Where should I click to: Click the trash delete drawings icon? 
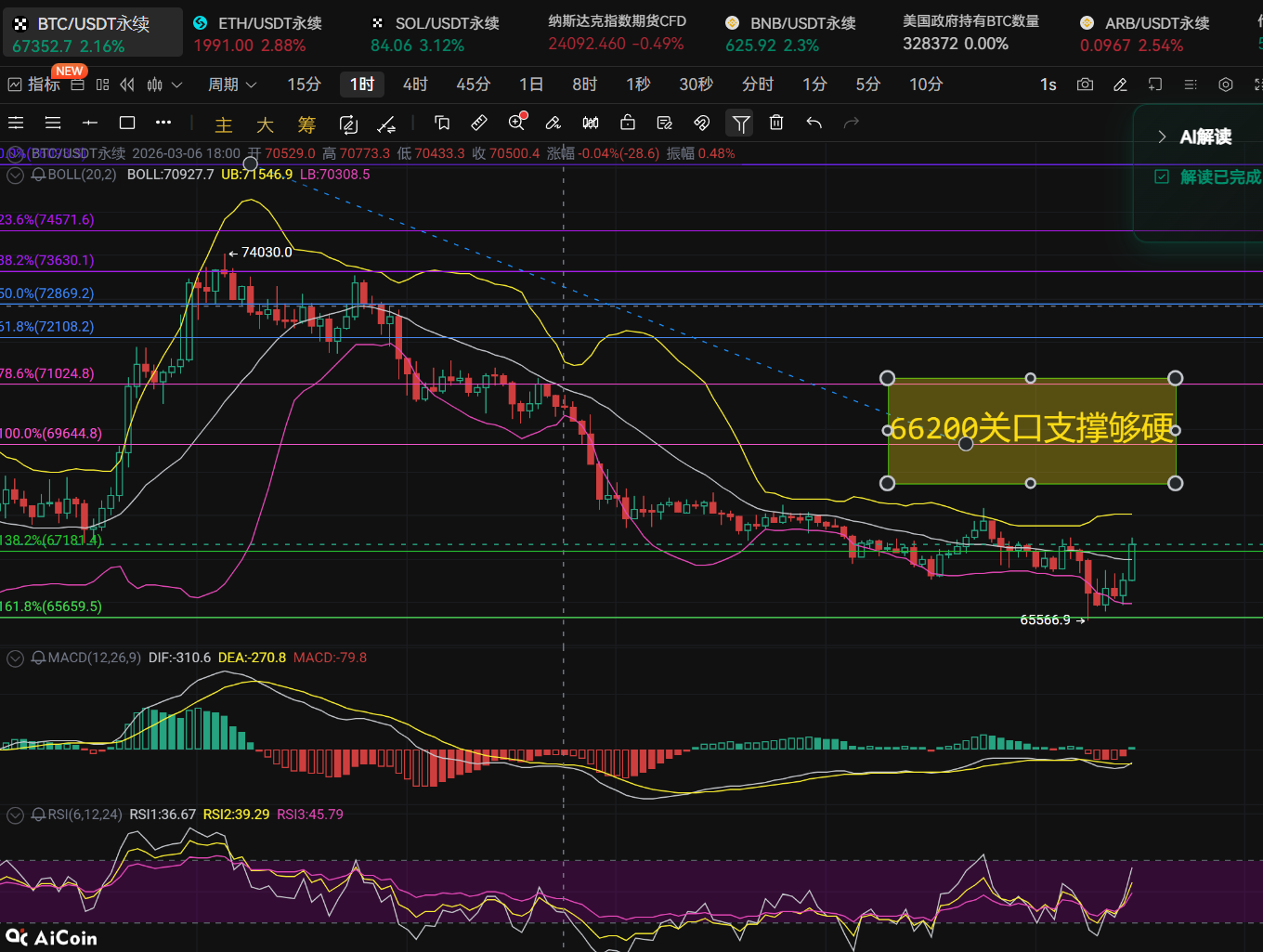[x=776, y=123]
